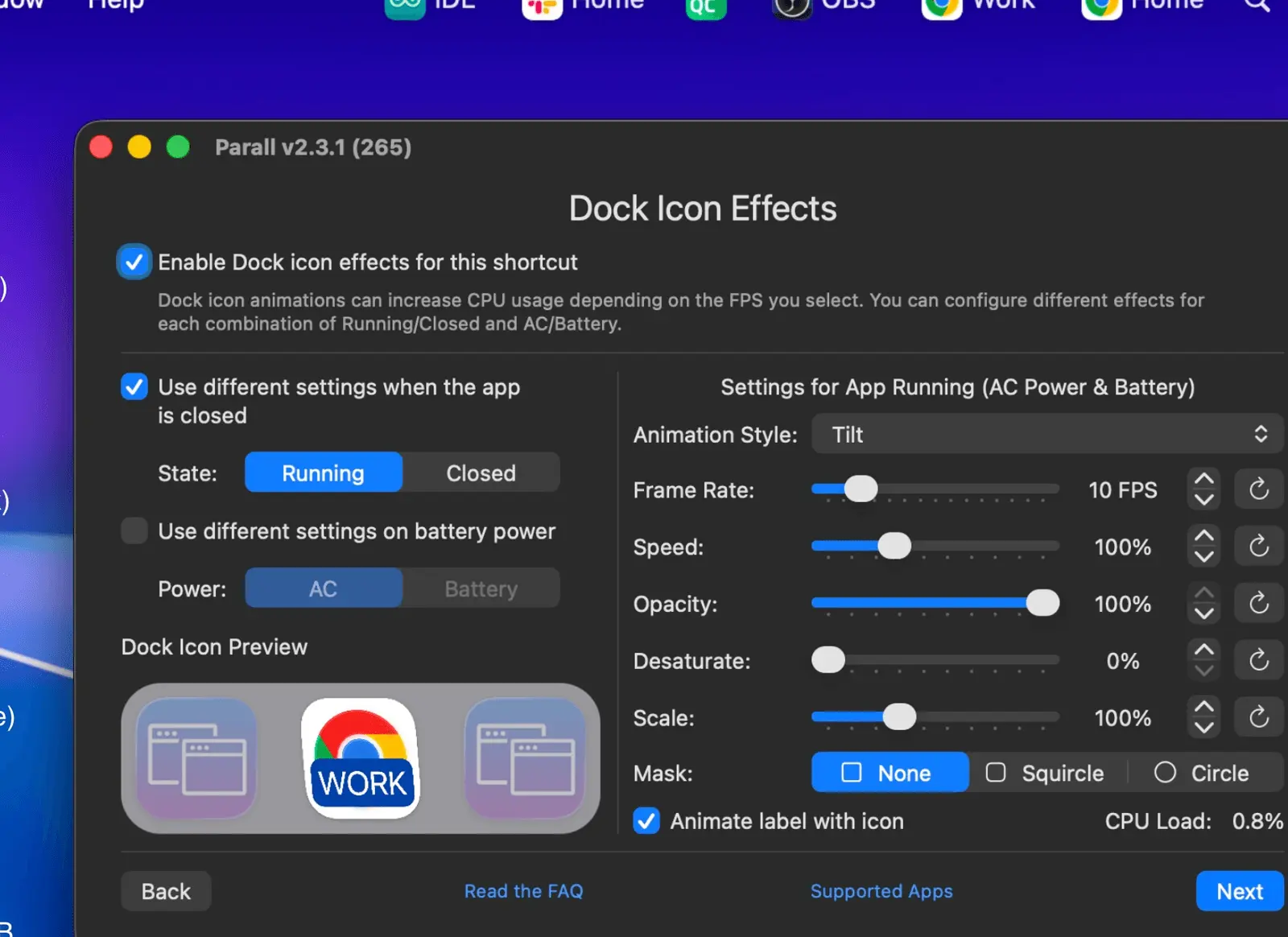This screenshot has height=937, width=1288.
Task: Open the Supported Apps link
Action: click(x=881, y=891)
